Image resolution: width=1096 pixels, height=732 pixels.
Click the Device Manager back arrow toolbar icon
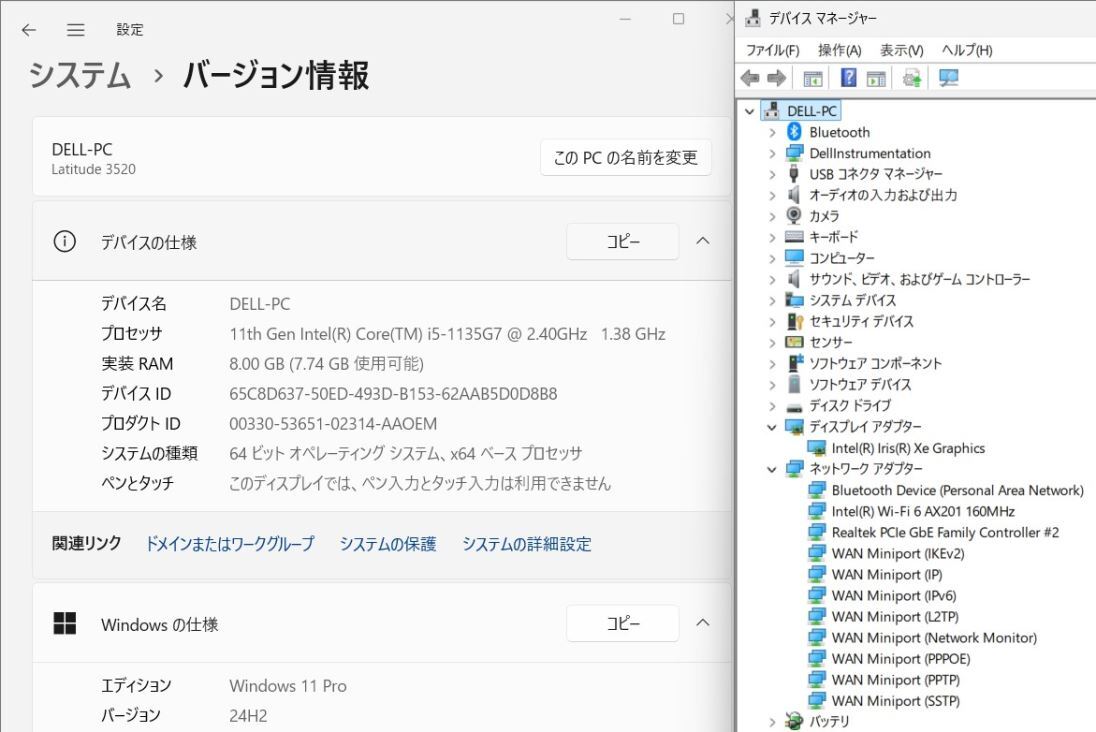click(750, 78)
